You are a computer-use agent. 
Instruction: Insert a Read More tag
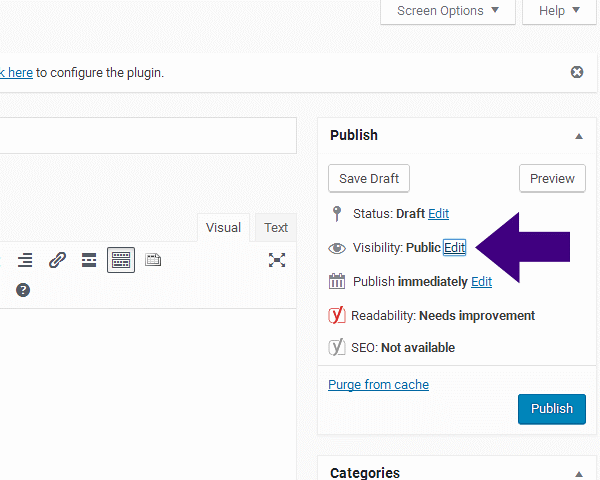(x=89, y=260)
